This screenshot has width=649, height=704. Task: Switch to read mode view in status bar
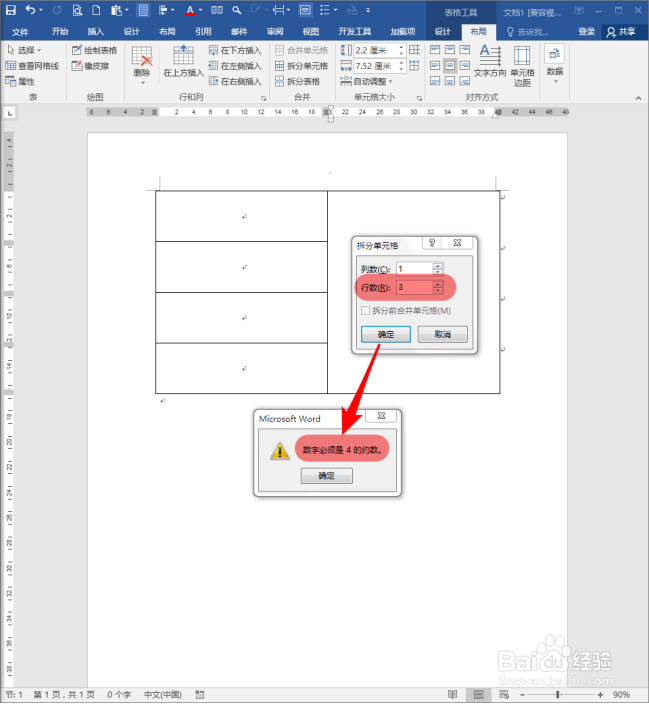[x=453, y=695]
